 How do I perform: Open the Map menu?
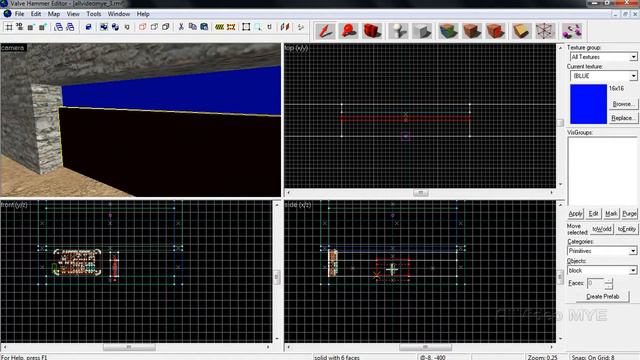[54, 14]
